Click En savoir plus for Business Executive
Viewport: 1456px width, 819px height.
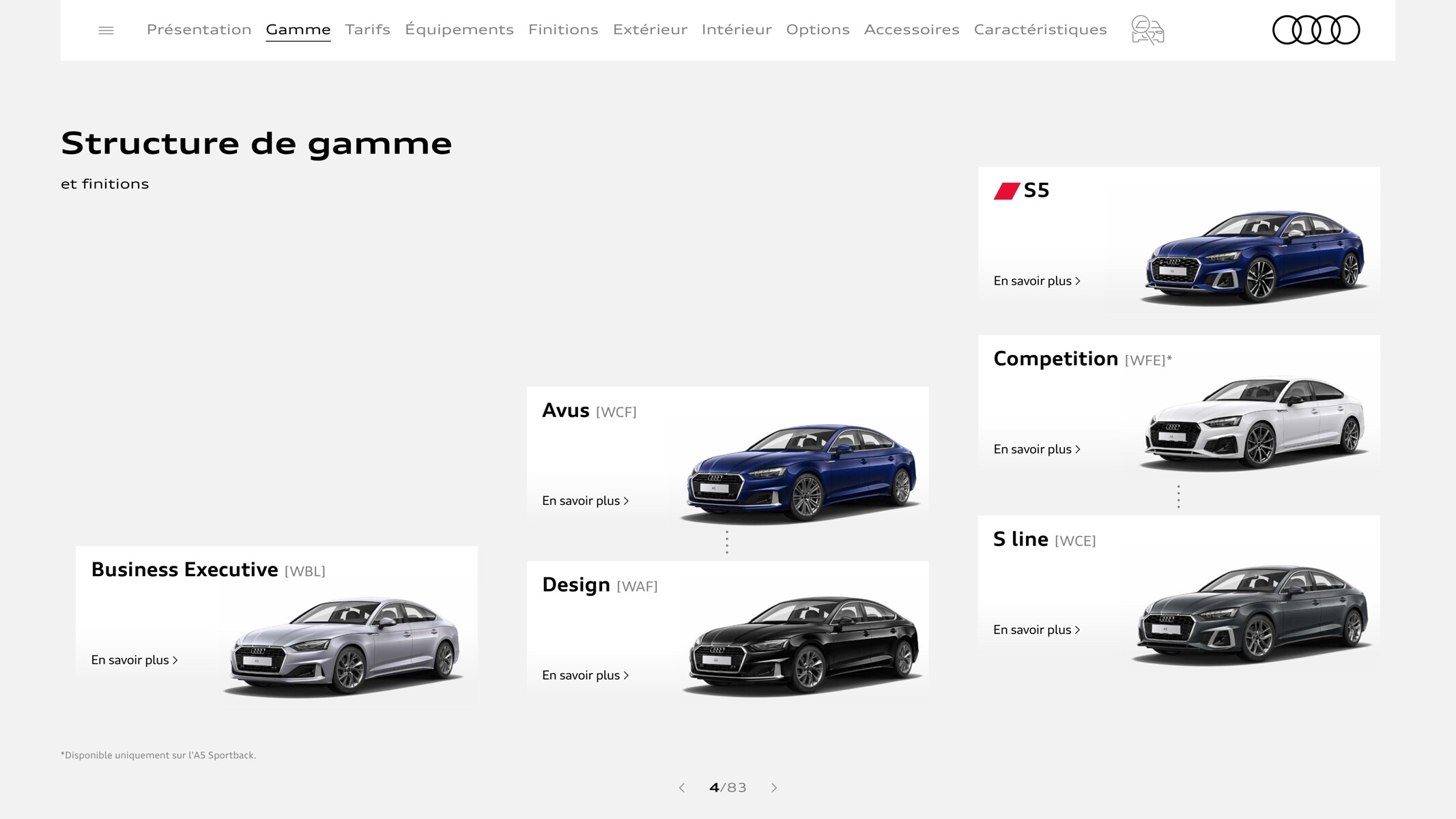[x=134, y=660]
